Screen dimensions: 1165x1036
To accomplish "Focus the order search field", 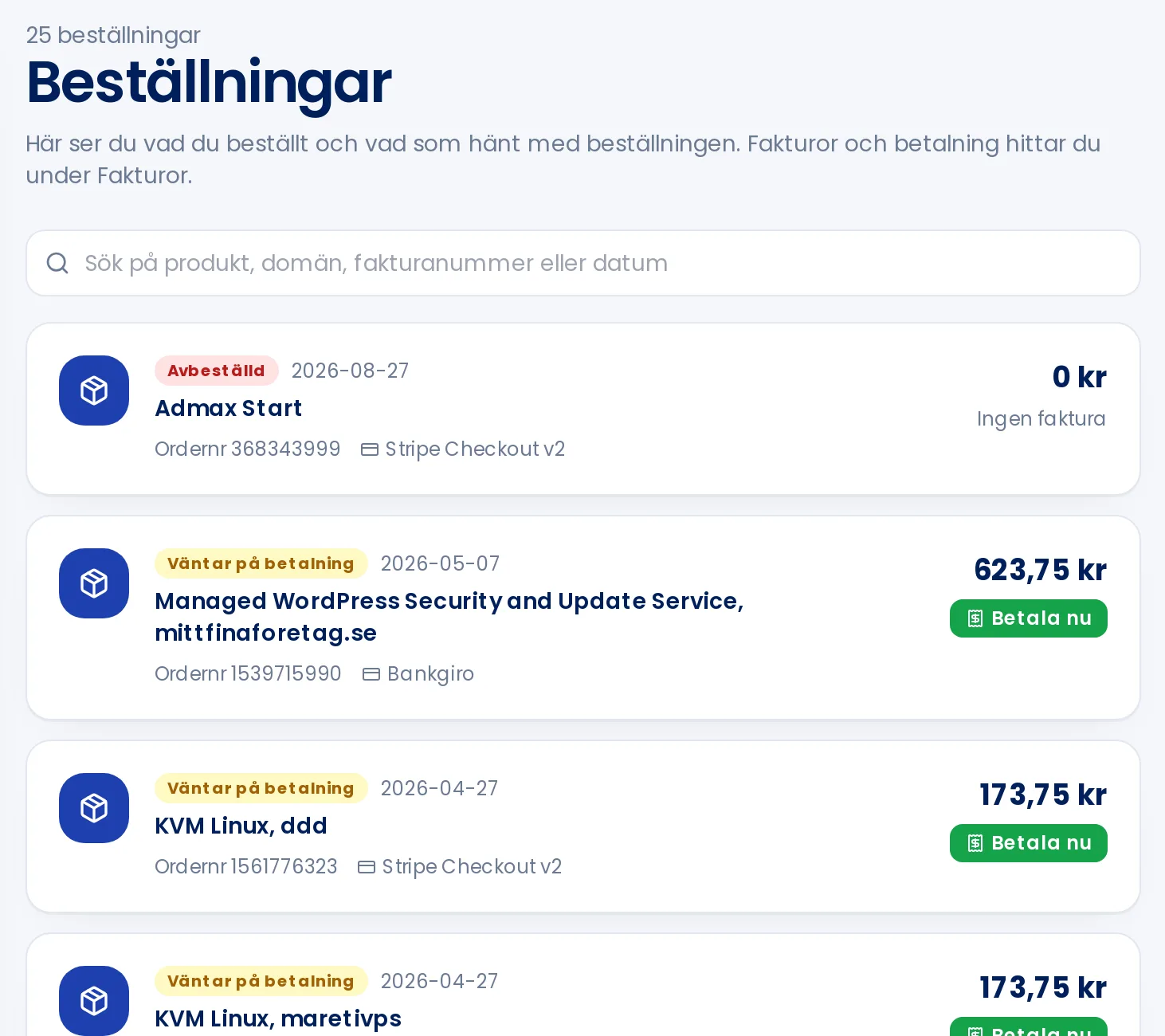I will click(583, 263).
